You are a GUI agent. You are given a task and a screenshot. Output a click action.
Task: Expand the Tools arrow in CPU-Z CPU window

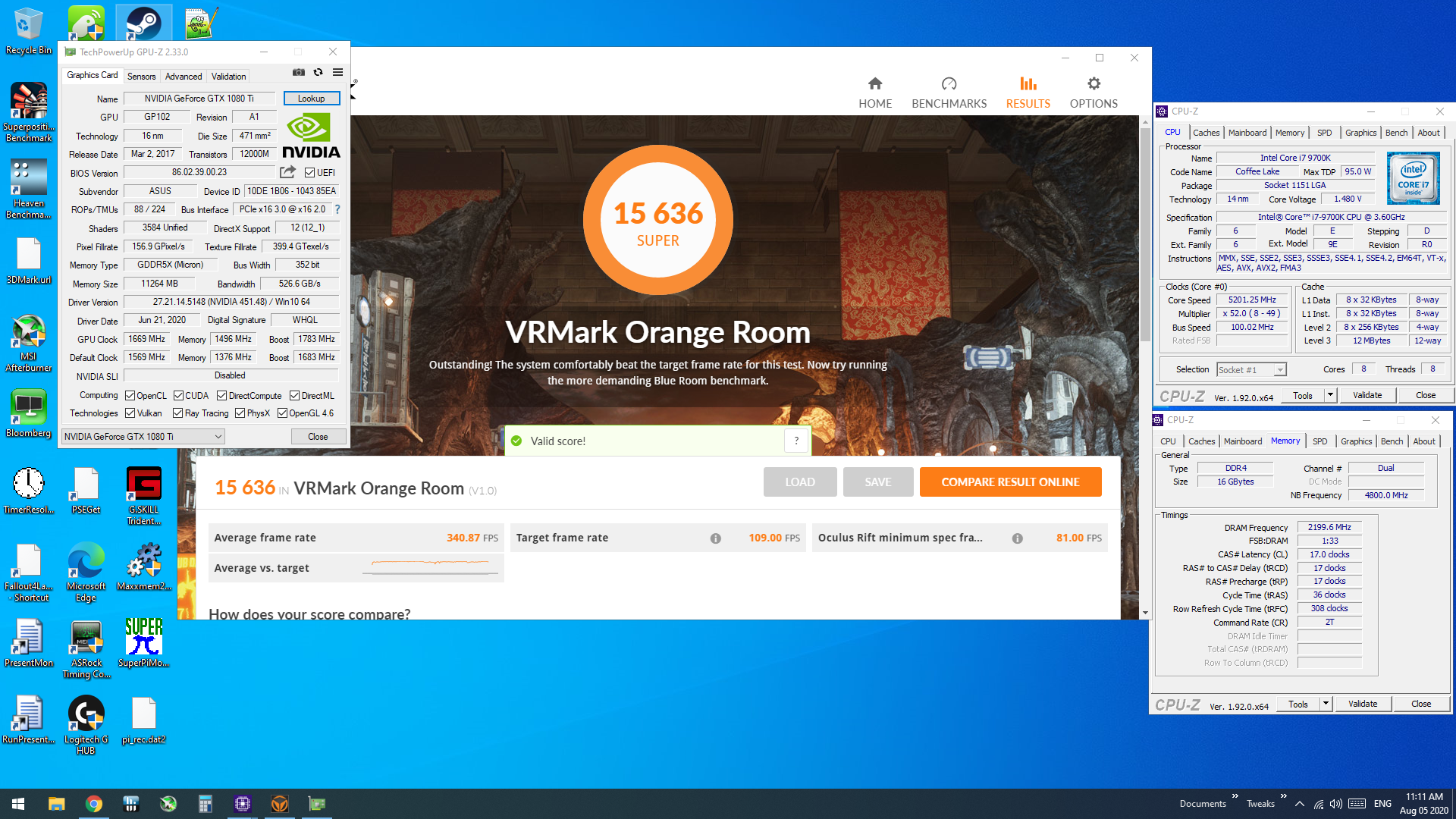pos(1329,395)
